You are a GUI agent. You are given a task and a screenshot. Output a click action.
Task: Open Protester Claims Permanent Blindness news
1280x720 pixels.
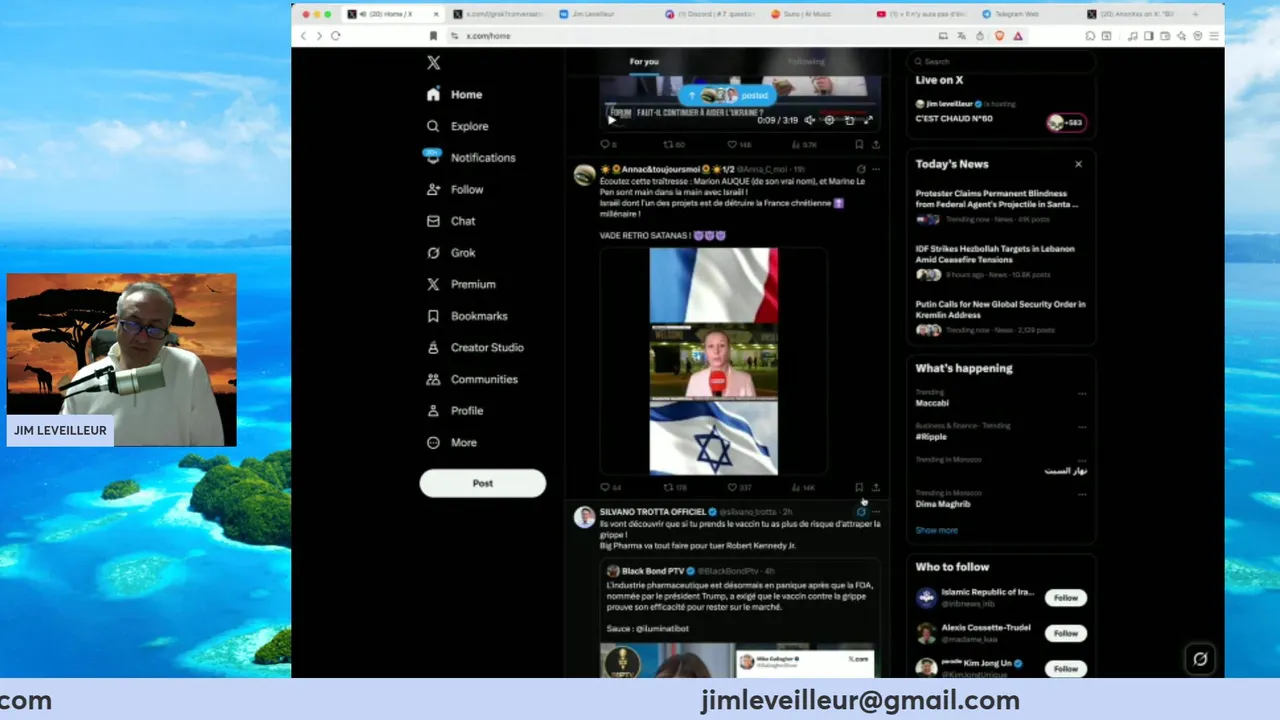coord(1000,205)
